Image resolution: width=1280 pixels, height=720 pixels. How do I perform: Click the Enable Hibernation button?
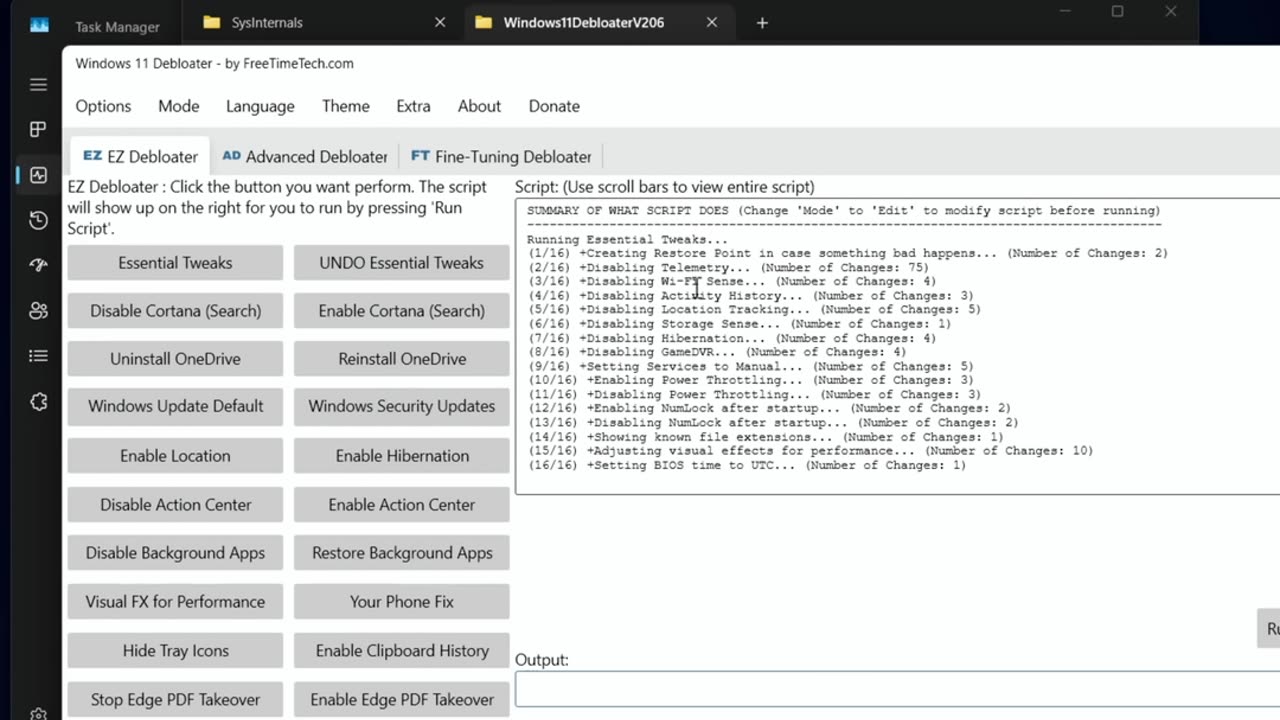[402, 456]
